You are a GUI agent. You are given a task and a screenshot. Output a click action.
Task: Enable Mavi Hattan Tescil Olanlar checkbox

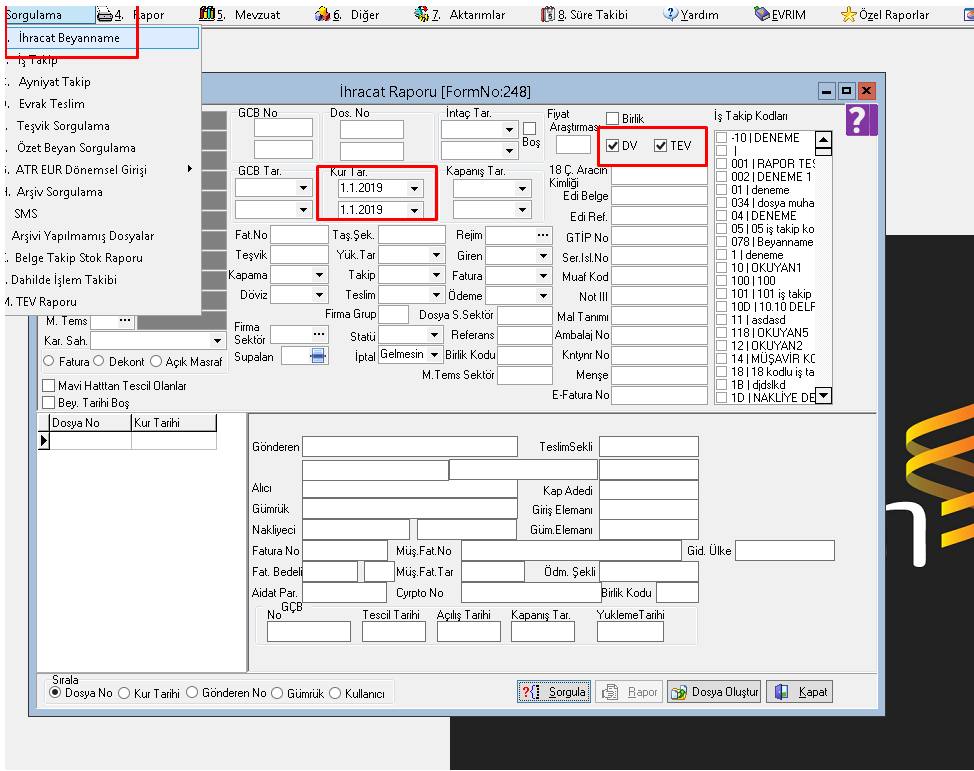pos(48,385)
